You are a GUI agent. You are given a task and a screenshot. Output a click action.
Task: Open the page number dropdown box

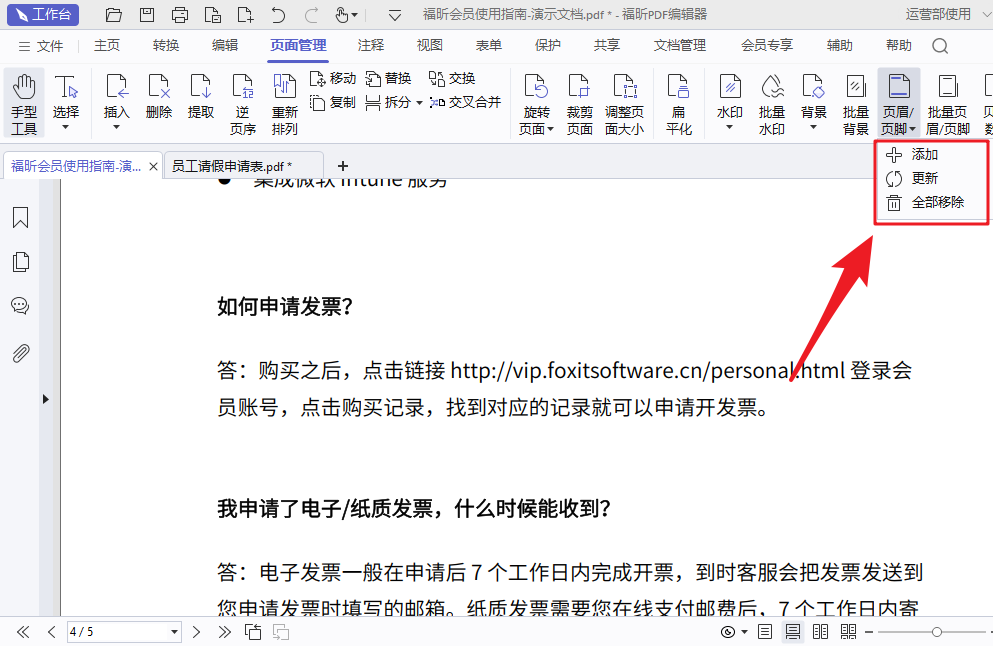[x=175, y=632]
